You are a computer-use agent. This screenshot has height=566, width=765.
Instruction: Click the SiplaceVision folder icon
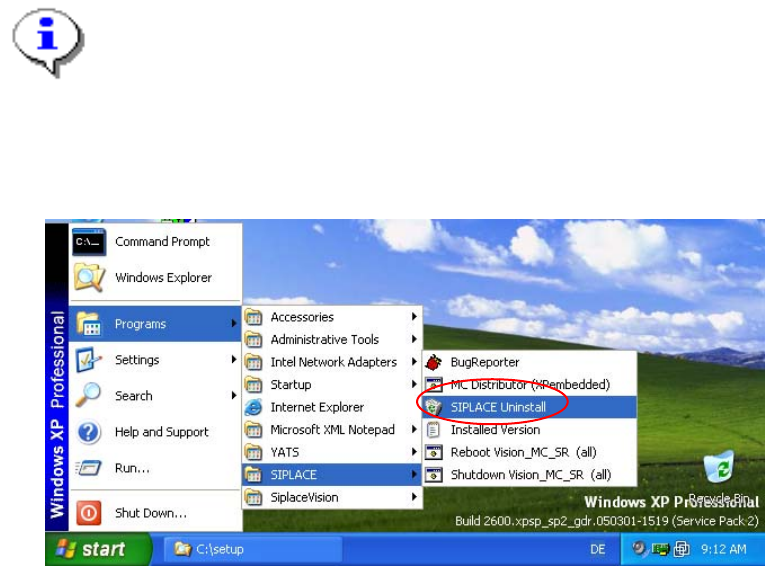click(x=254, y=497)
